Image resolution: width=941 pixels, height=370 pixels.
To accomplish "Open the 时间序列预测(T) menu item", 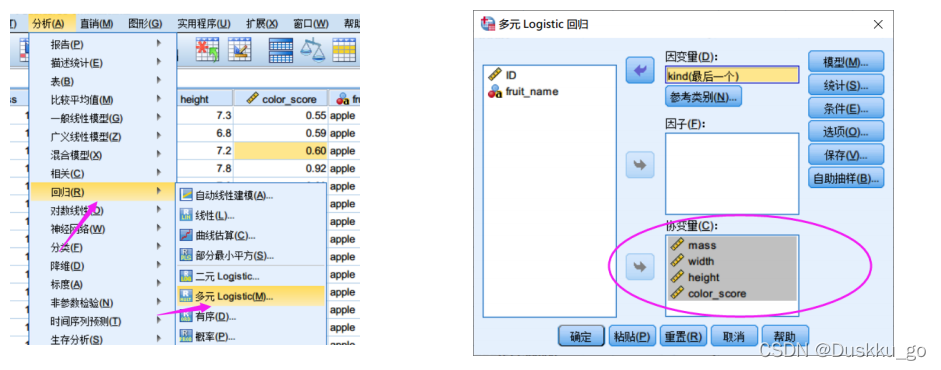I will point(104,321).
